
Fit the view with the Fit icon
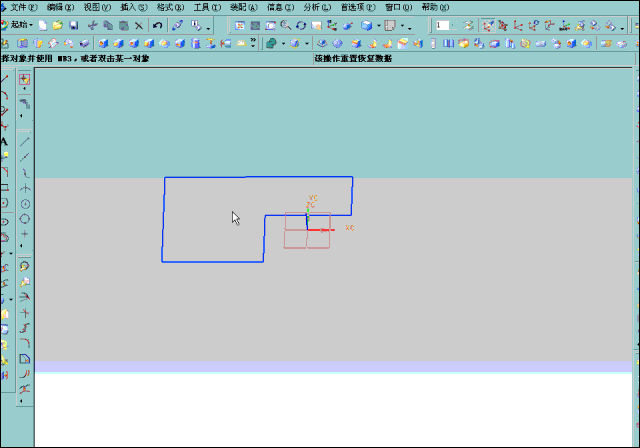[x=240, y=25]
